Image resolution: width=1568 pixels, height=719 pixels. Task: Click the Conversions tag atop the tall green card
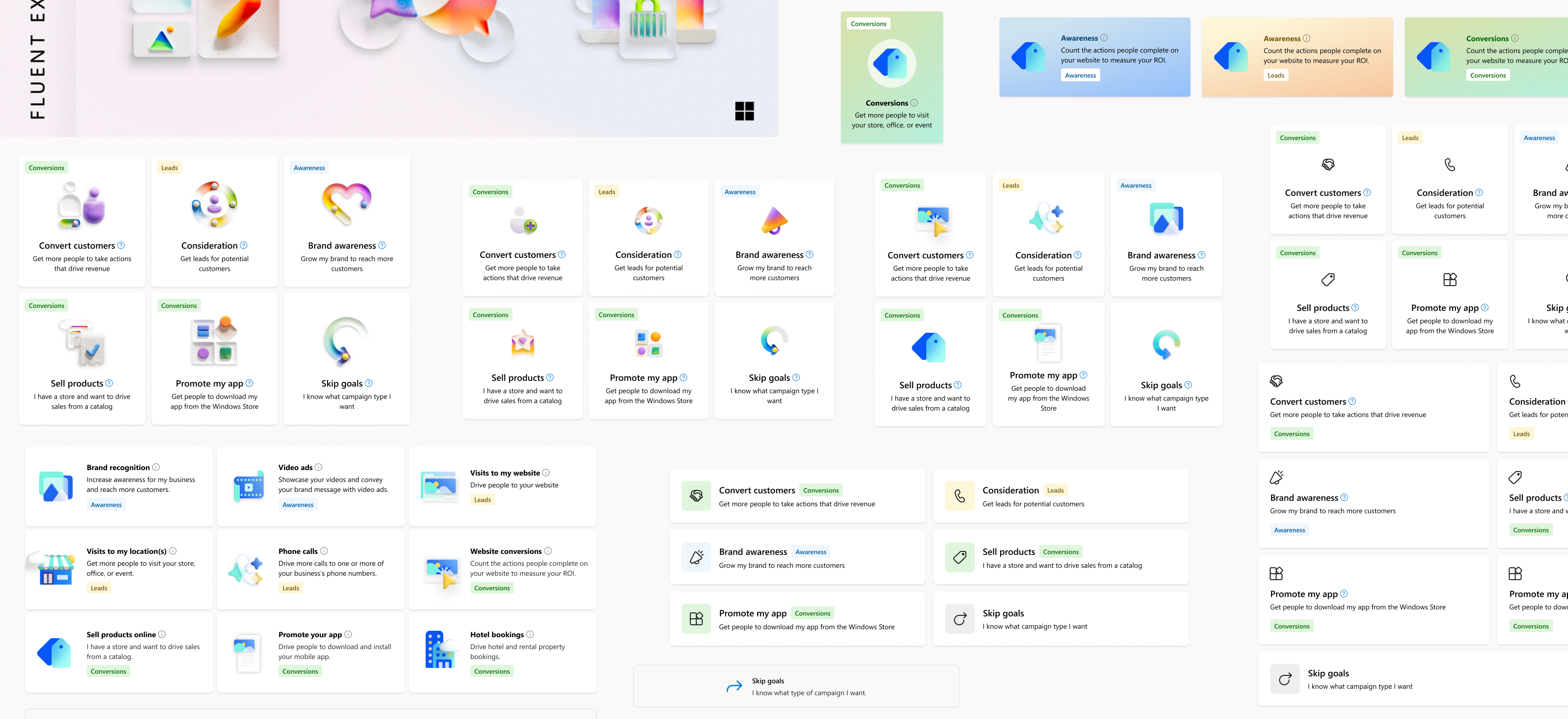869,24
